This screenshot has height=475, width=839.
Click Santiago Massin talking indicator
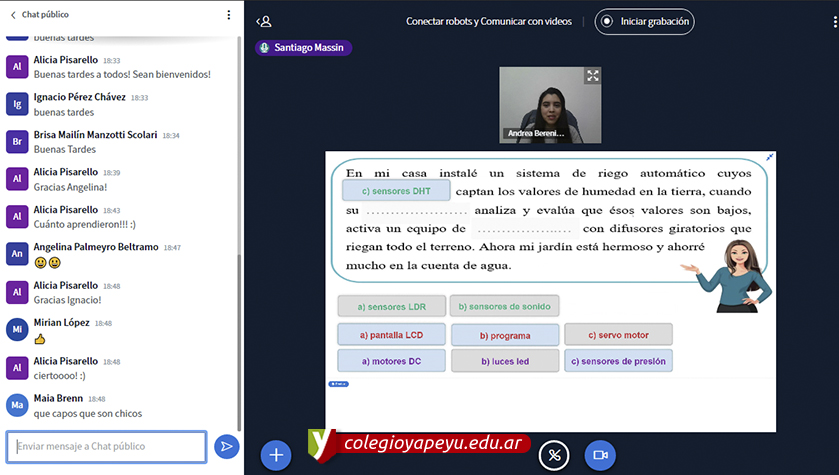click(x=304, y=47)
